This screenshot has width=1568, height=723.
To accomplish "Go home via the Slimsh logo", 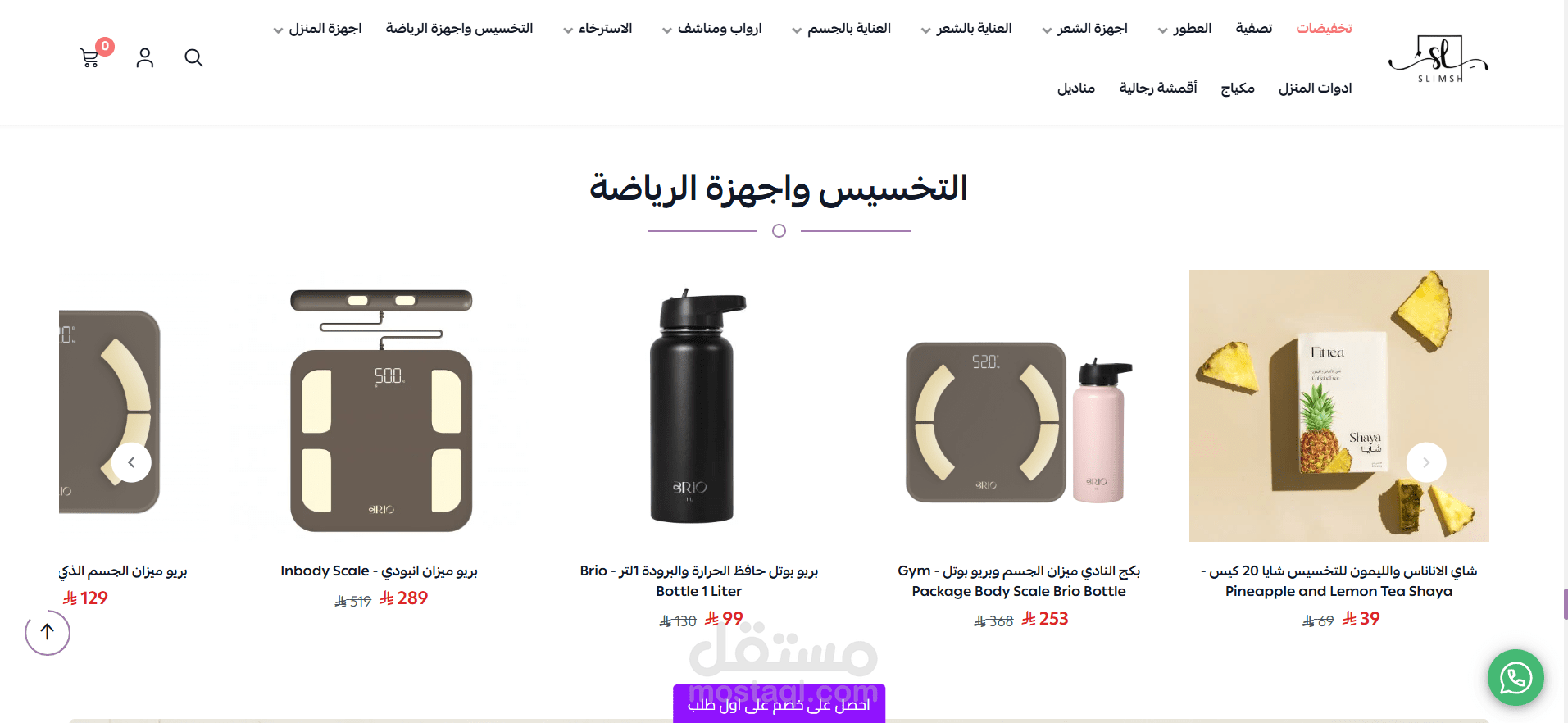I will (1438, 58).
